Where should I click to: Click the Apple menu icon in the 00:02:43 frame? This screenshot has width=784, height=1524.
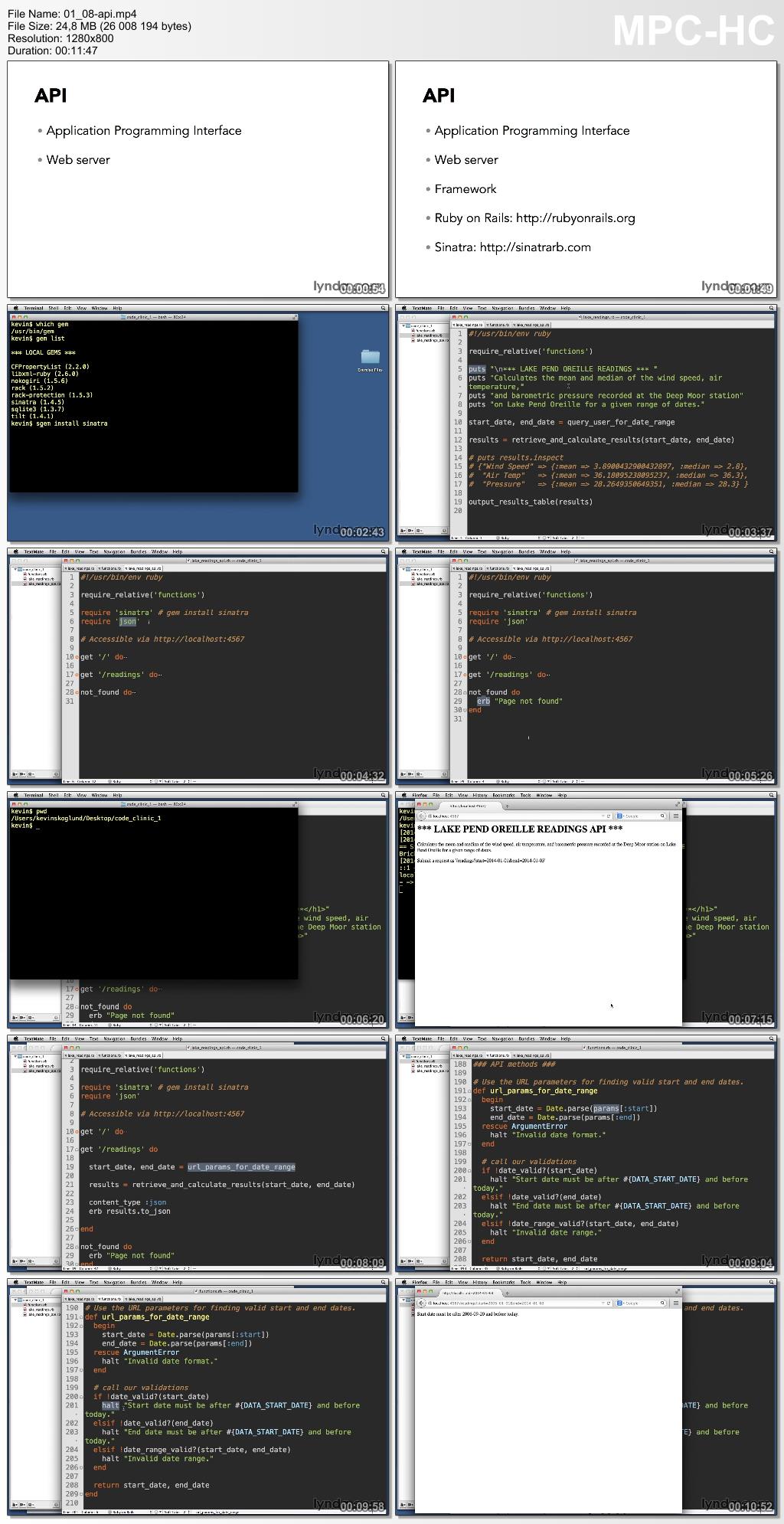point(15,308)
